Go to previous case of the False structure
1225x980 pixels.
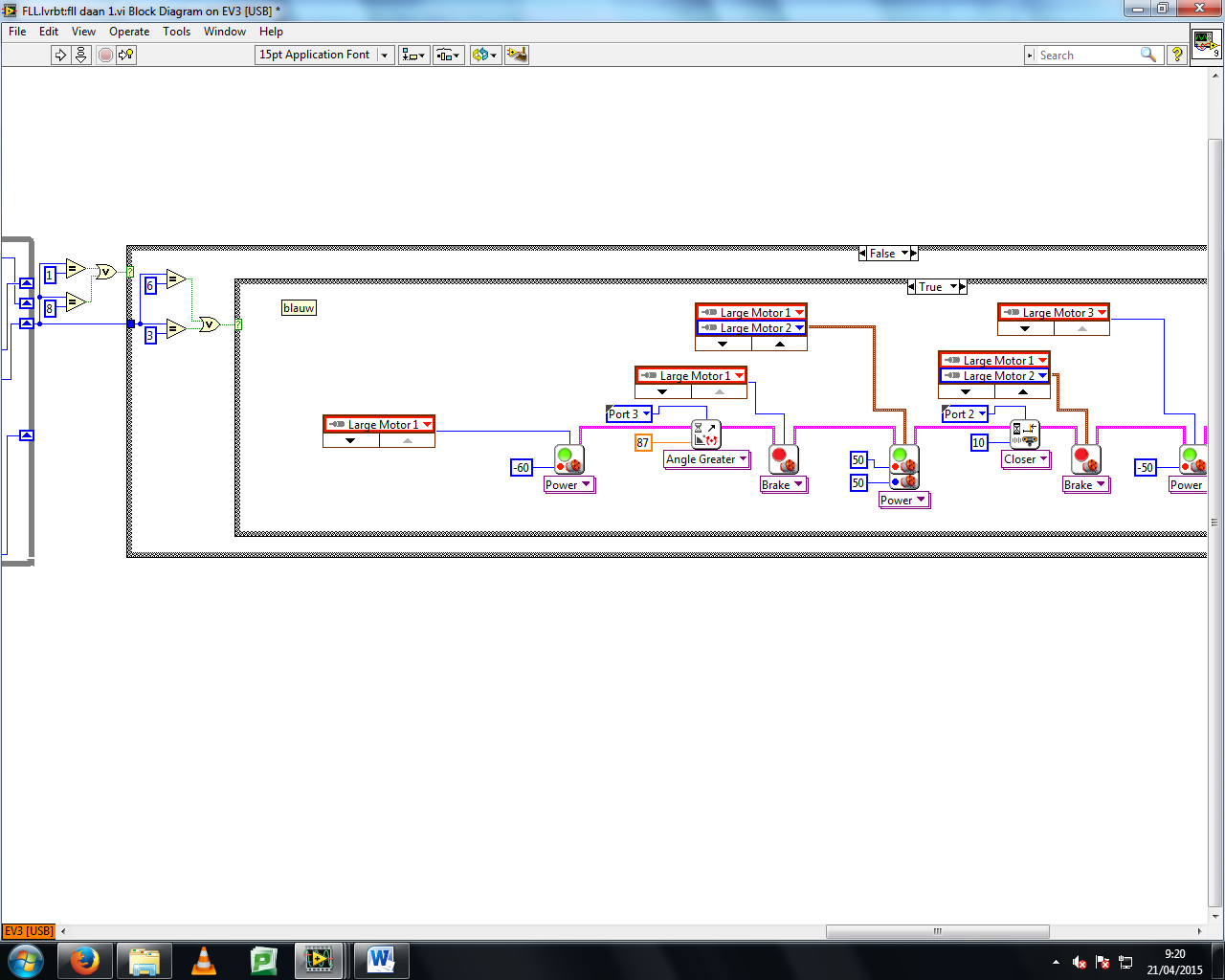(863, 254)
